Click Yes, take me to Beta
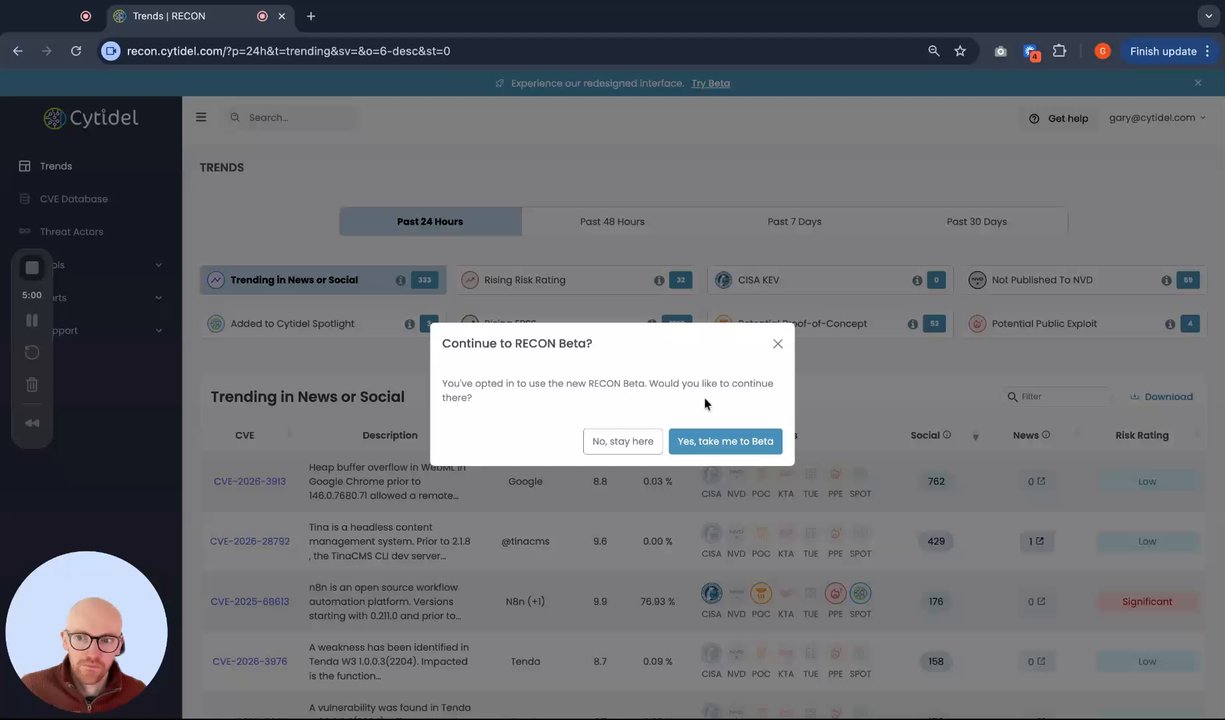 (726, 441)
